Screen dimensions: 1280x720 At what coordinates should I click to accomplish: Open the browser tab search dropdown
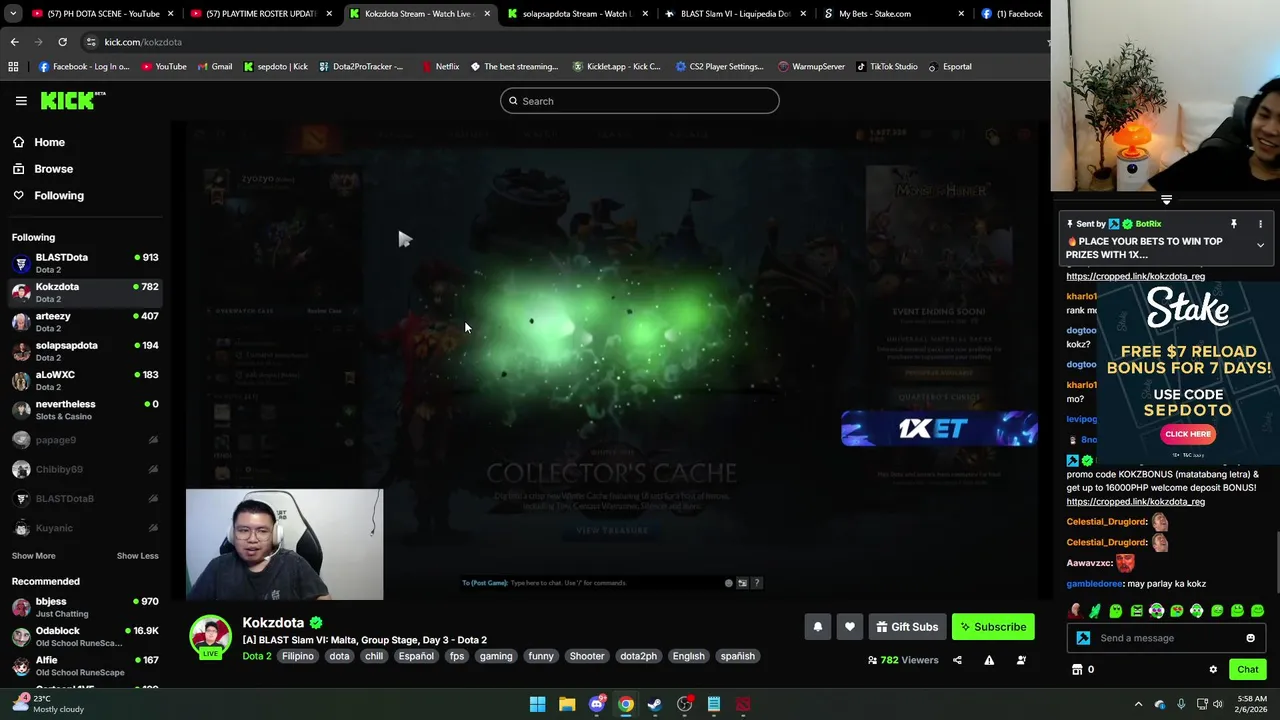click(x=13, y=14)
